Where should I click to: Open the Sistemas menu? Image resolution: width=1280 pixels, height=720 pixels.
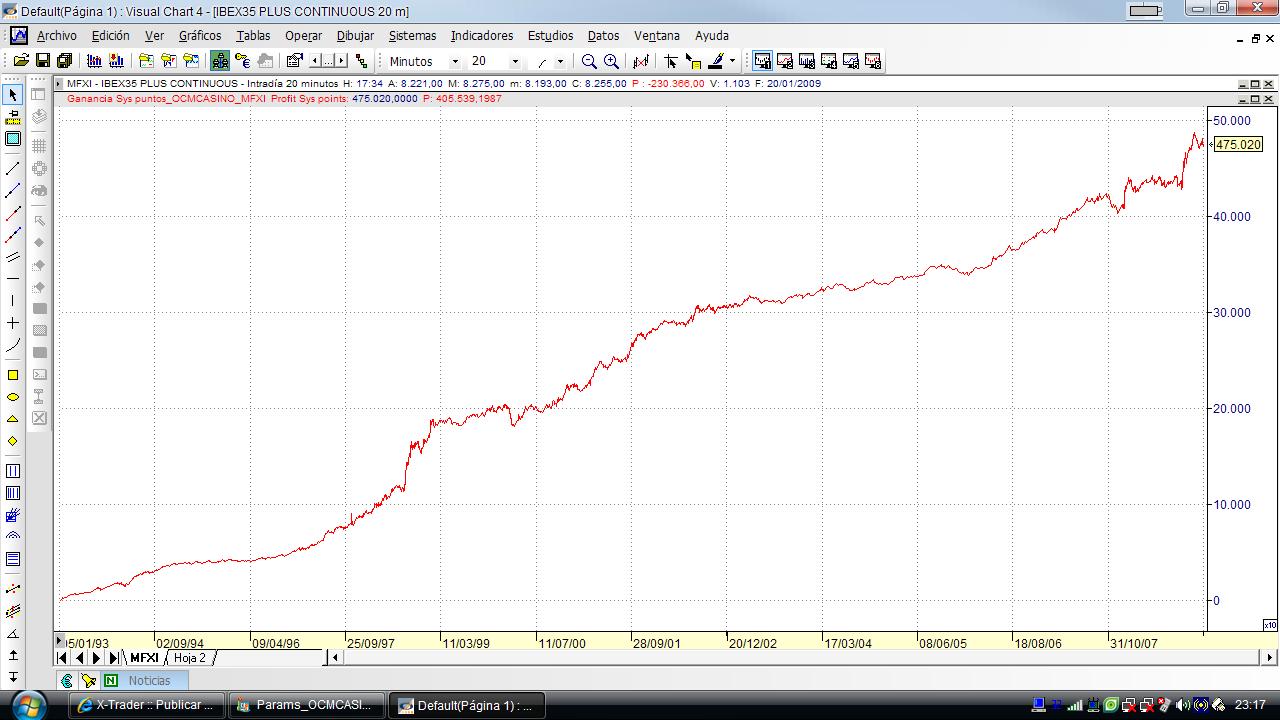point(412,35)
